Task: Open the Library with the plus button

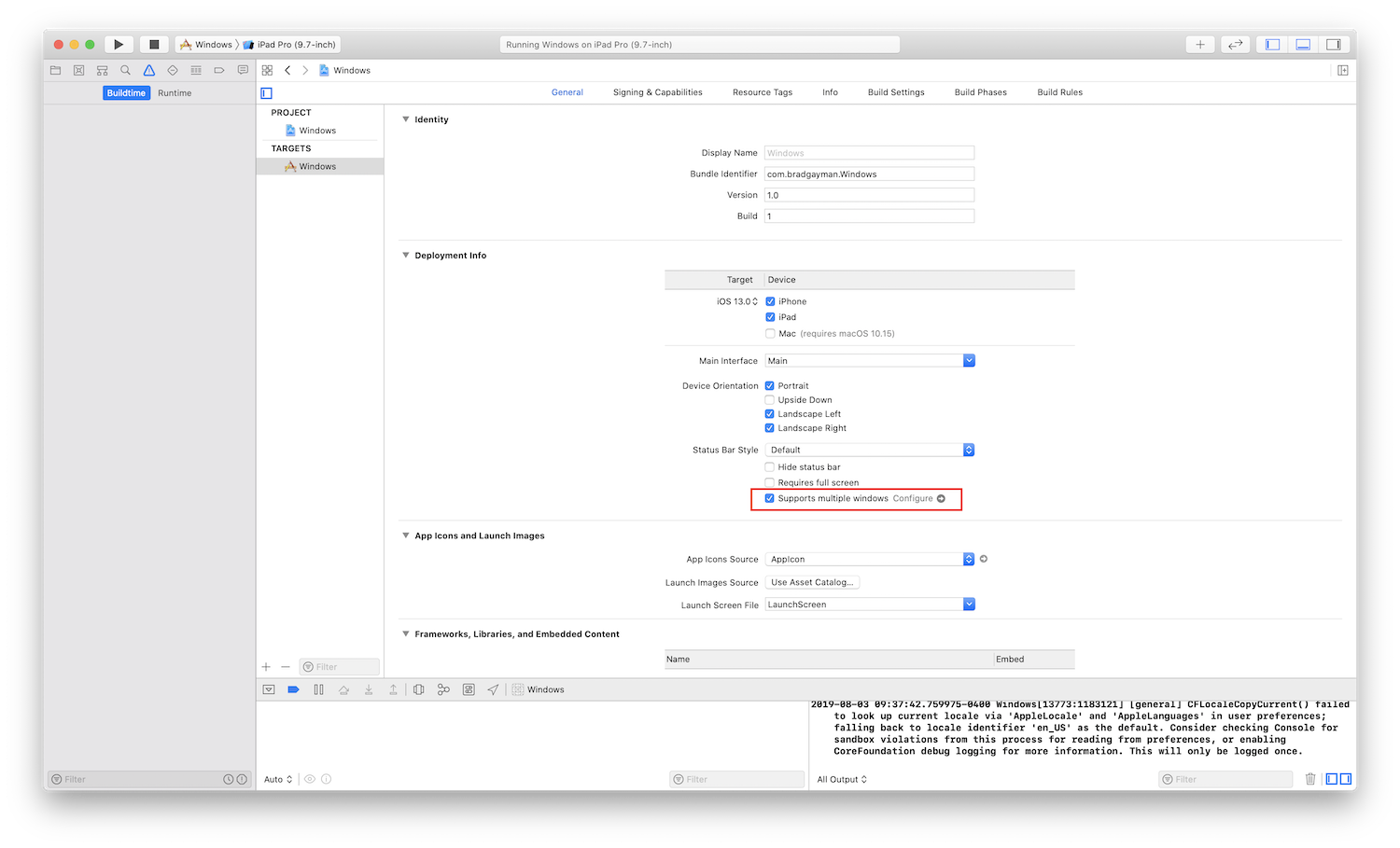Action: pyautogui.click(x=1200, y=44)
